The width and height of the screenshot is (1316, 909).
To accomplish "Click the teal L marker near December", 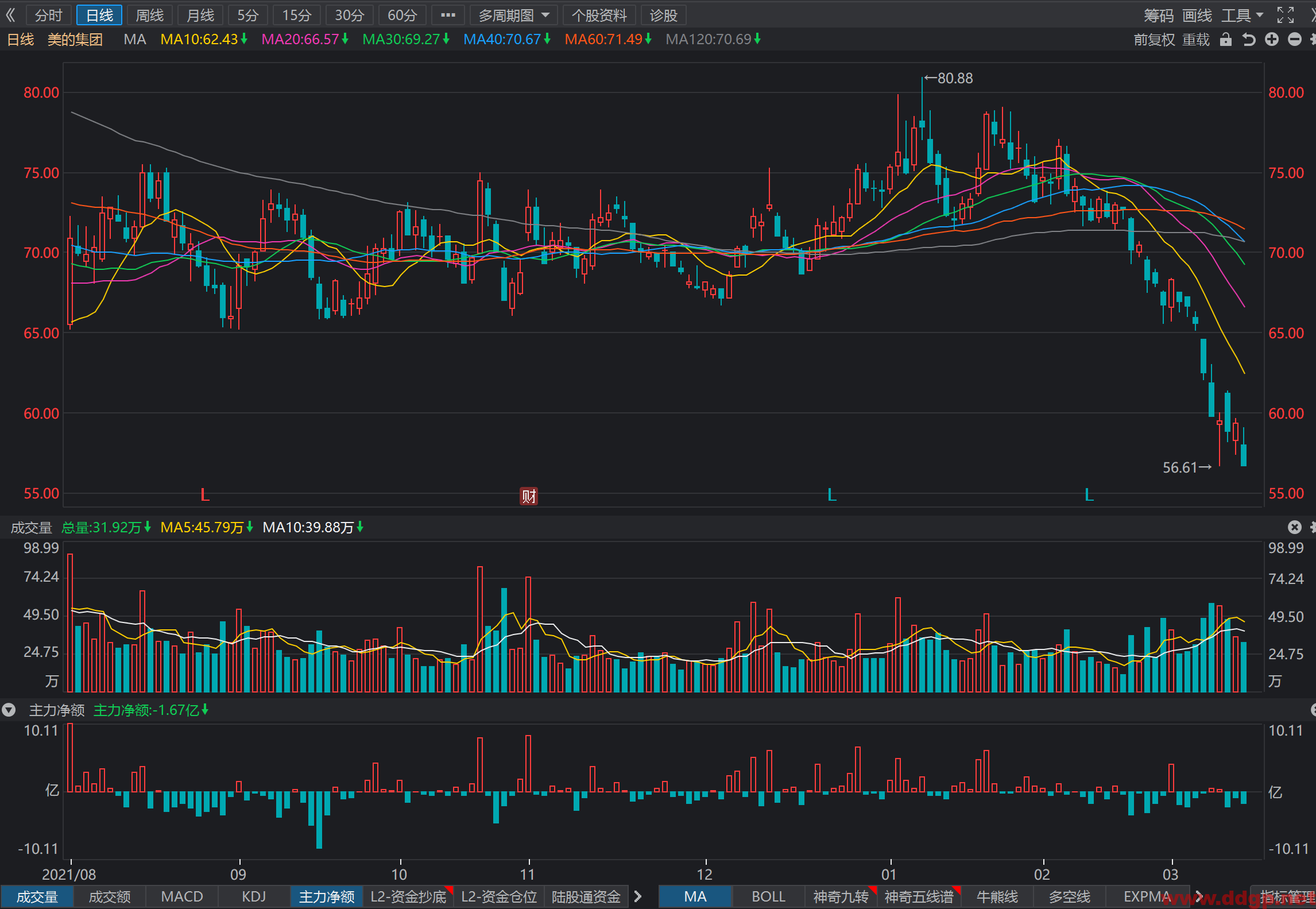I will 831,494.
